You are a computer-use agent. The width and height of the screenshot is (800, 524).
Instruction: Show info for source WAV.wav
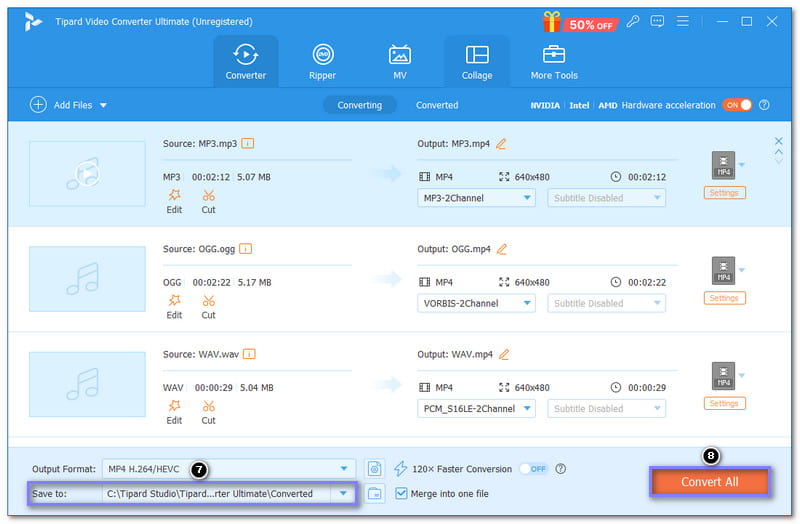[x=249, y=354]
